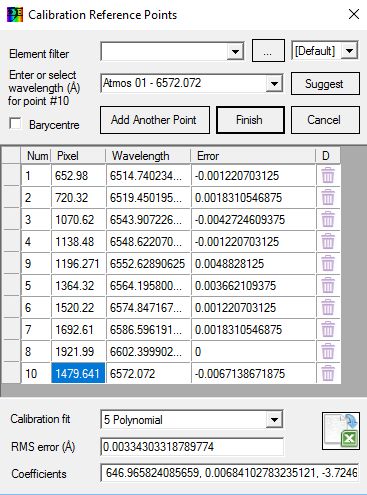Viewport: 367px width, 495px height.
Task: Select wavelength cell 6602.399902...
Action: point(148,351)
